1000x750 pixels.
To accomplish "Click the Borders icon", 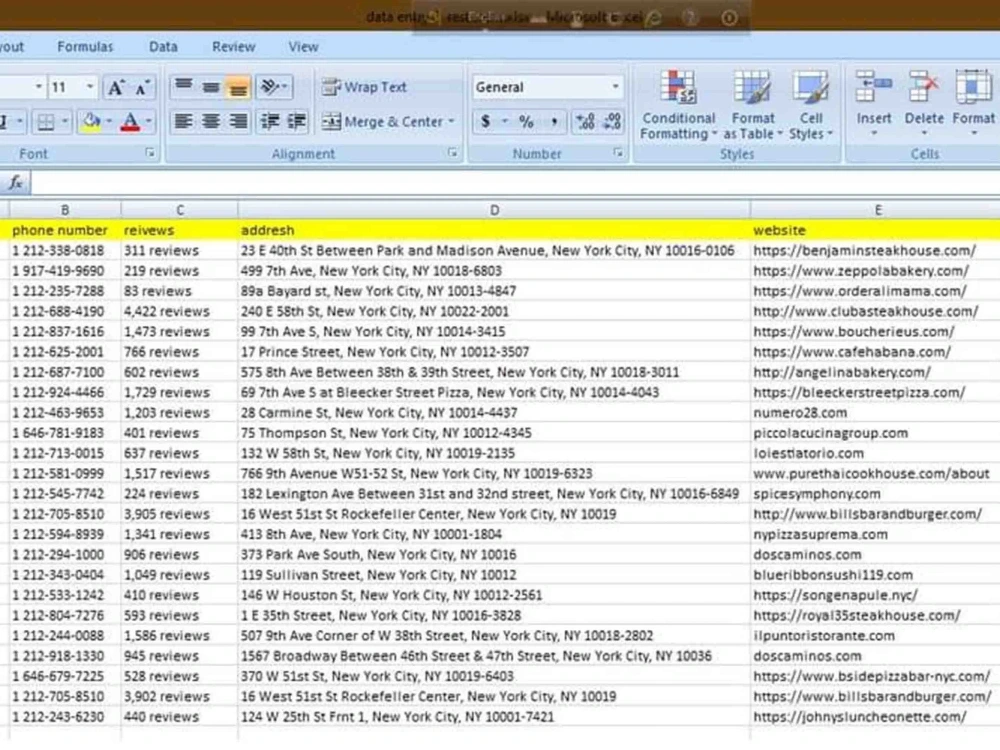I will tap(46, 121).
